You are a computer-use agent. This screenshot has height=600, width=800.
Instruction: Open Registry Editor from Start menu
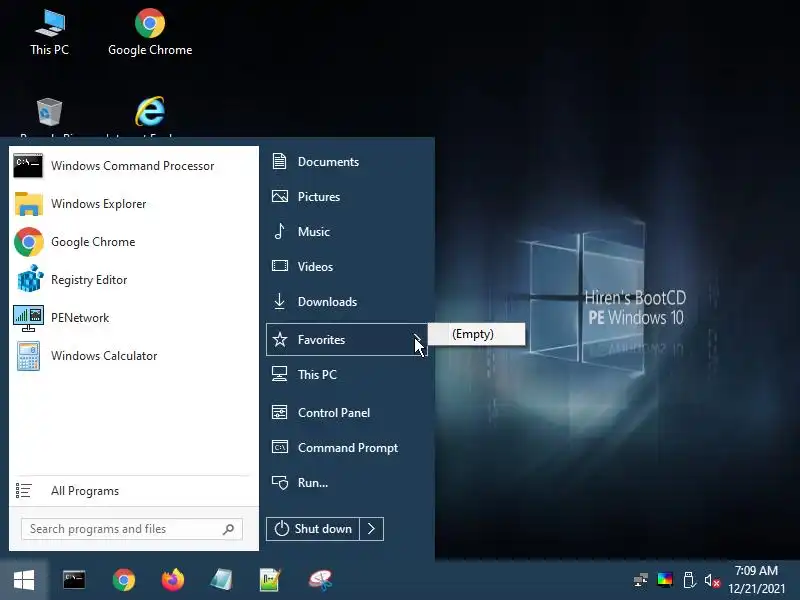[x=134, y=280]
